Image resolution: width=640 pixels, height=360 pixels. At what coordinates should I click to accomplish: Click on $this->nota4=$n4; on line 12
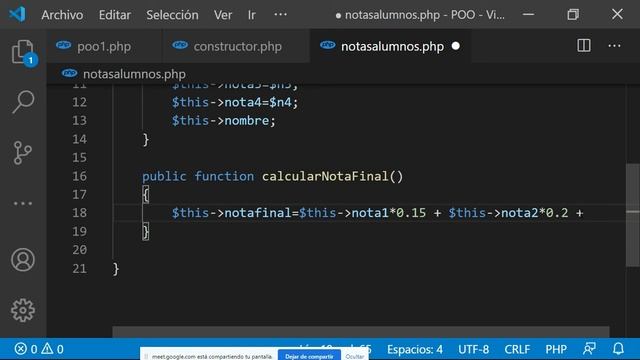235,102
